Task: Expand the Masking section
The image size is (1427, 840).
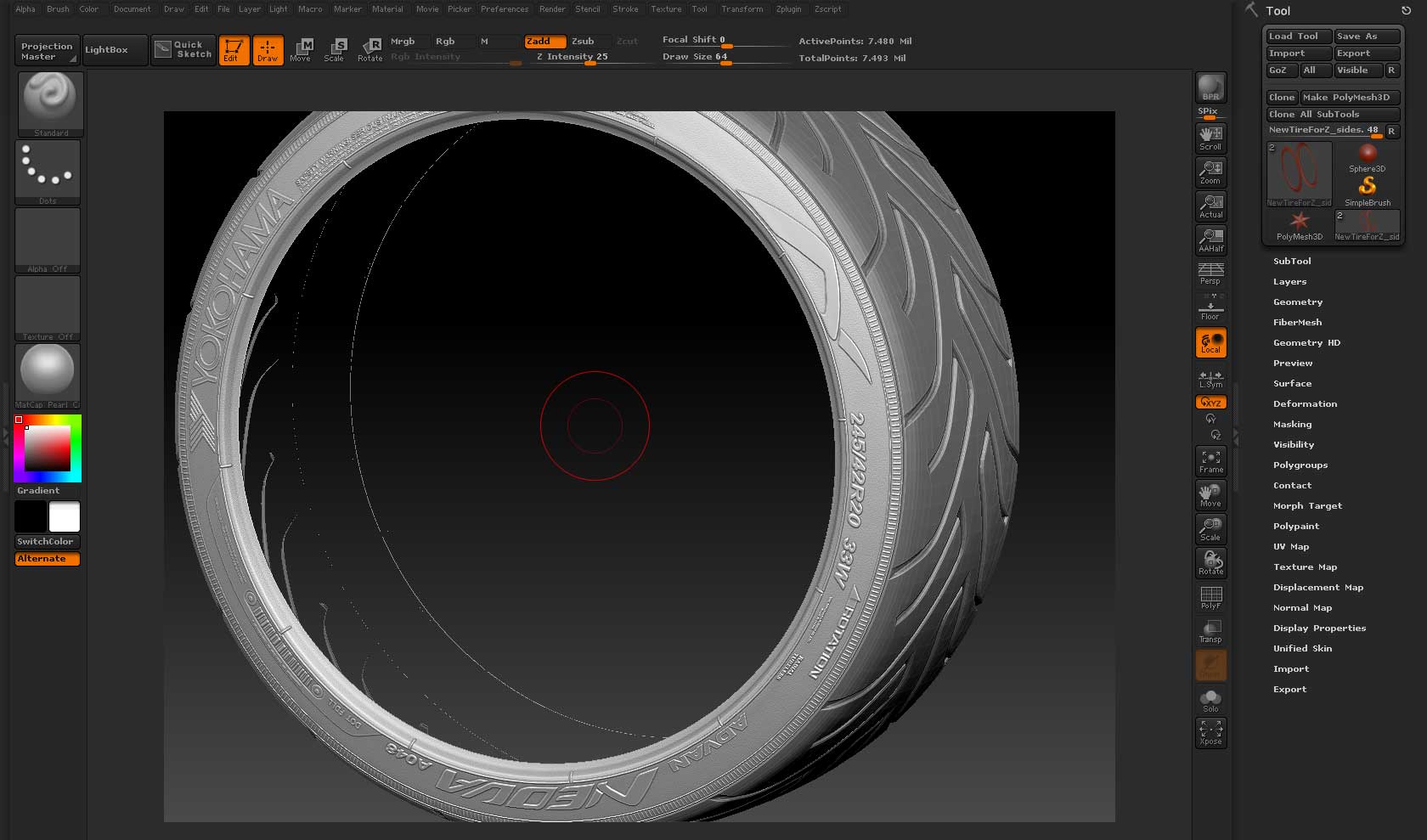Action: tap(1292, 424)
